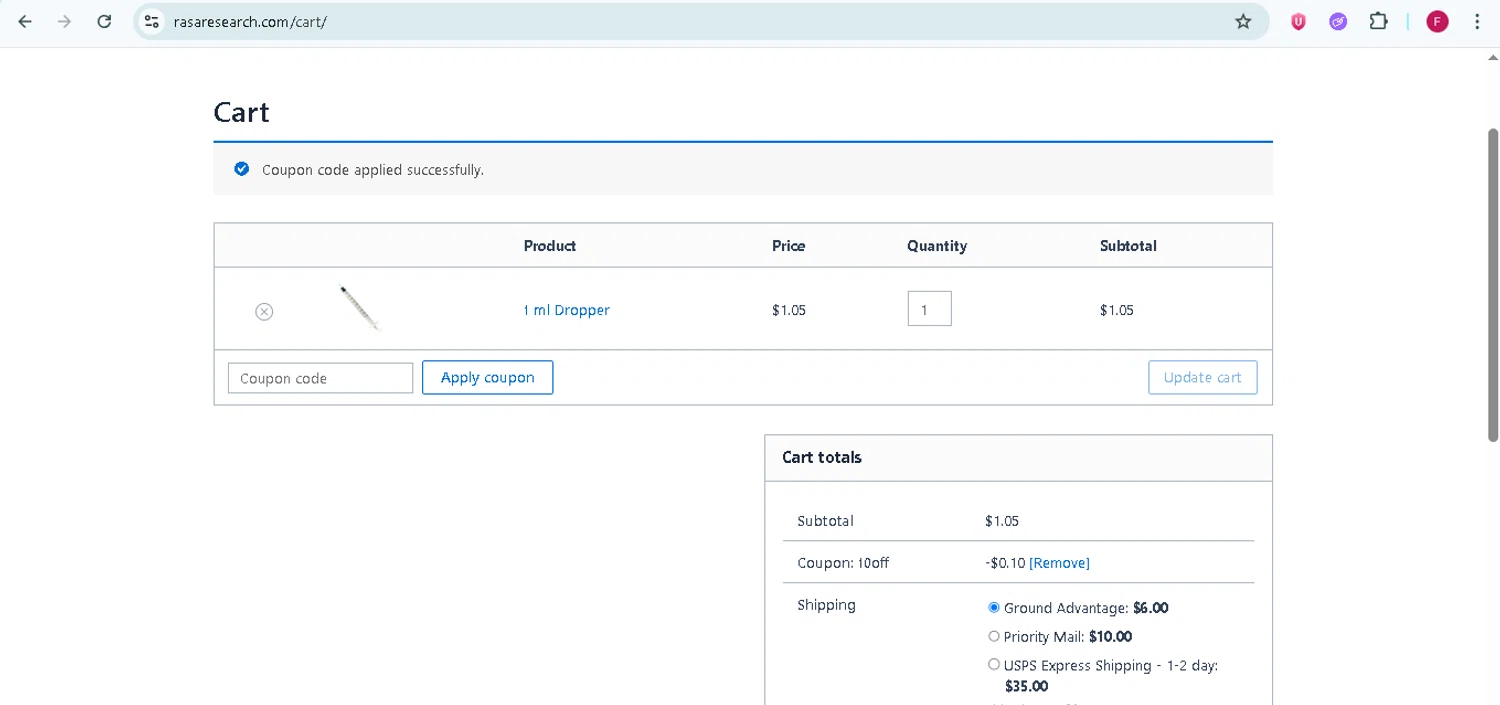Viewport: 1500px width, 705px height.
Task: Click the Subtotal column header in product table
Action: (1128, 245)
